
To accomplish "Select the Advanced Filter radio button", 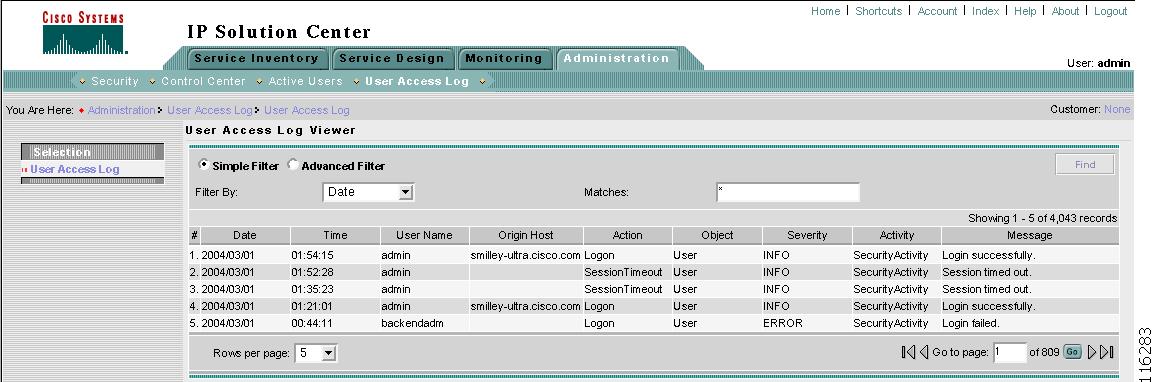I will pyautogui.click(x=292, y=165).
